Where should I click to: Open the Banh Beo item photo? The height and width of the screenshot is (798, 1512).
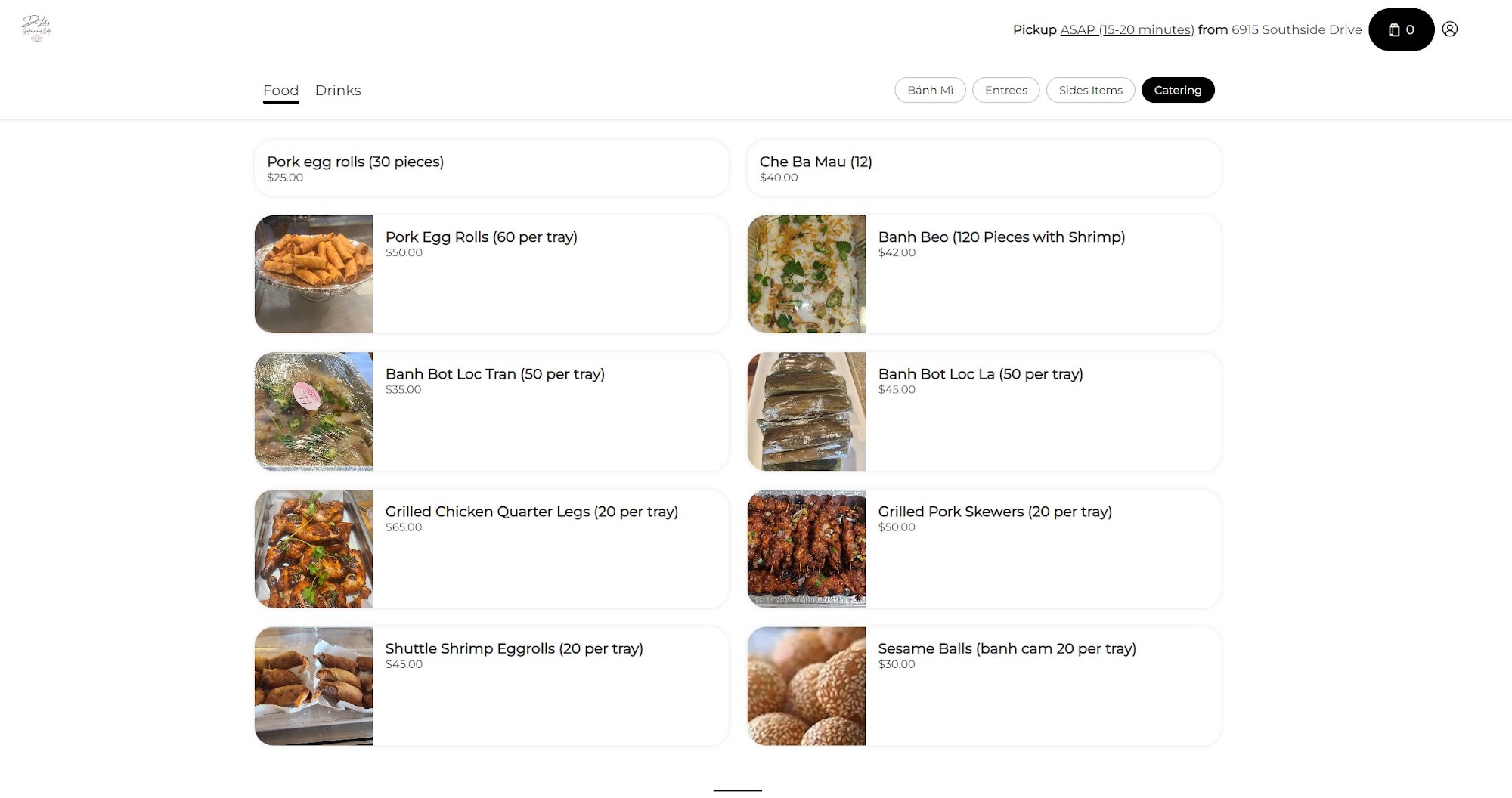806,274
